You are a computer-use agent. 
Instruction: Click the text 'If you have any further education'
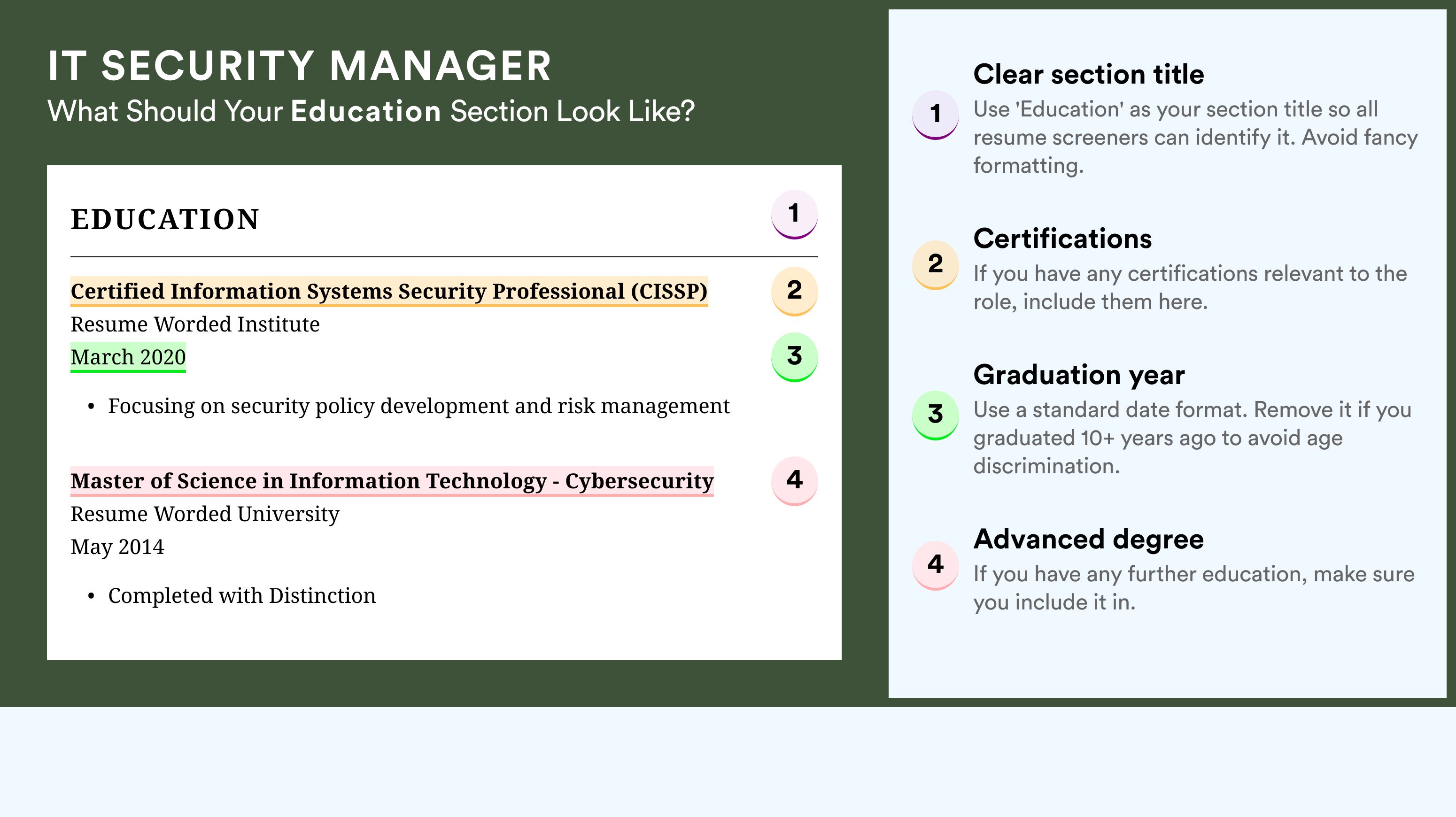(x=1194, y=588)
